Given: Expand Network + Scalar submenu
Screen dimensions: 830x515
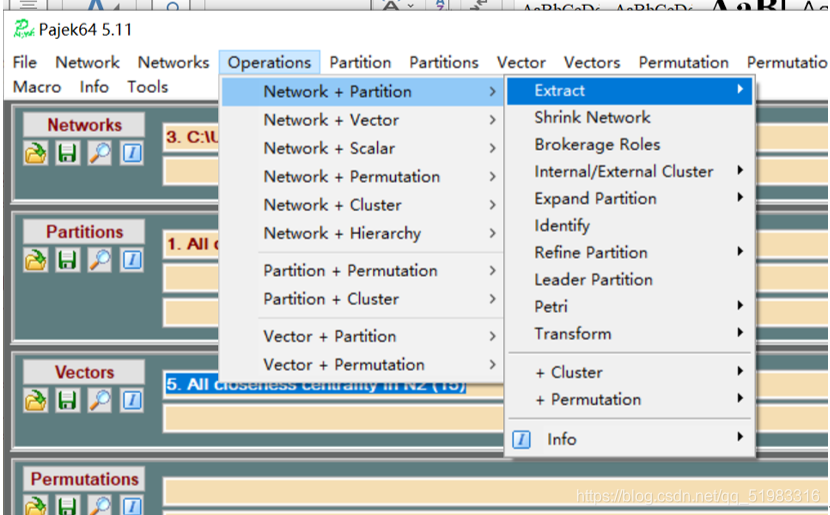Looking at the screenshot, I should (363, 148).
